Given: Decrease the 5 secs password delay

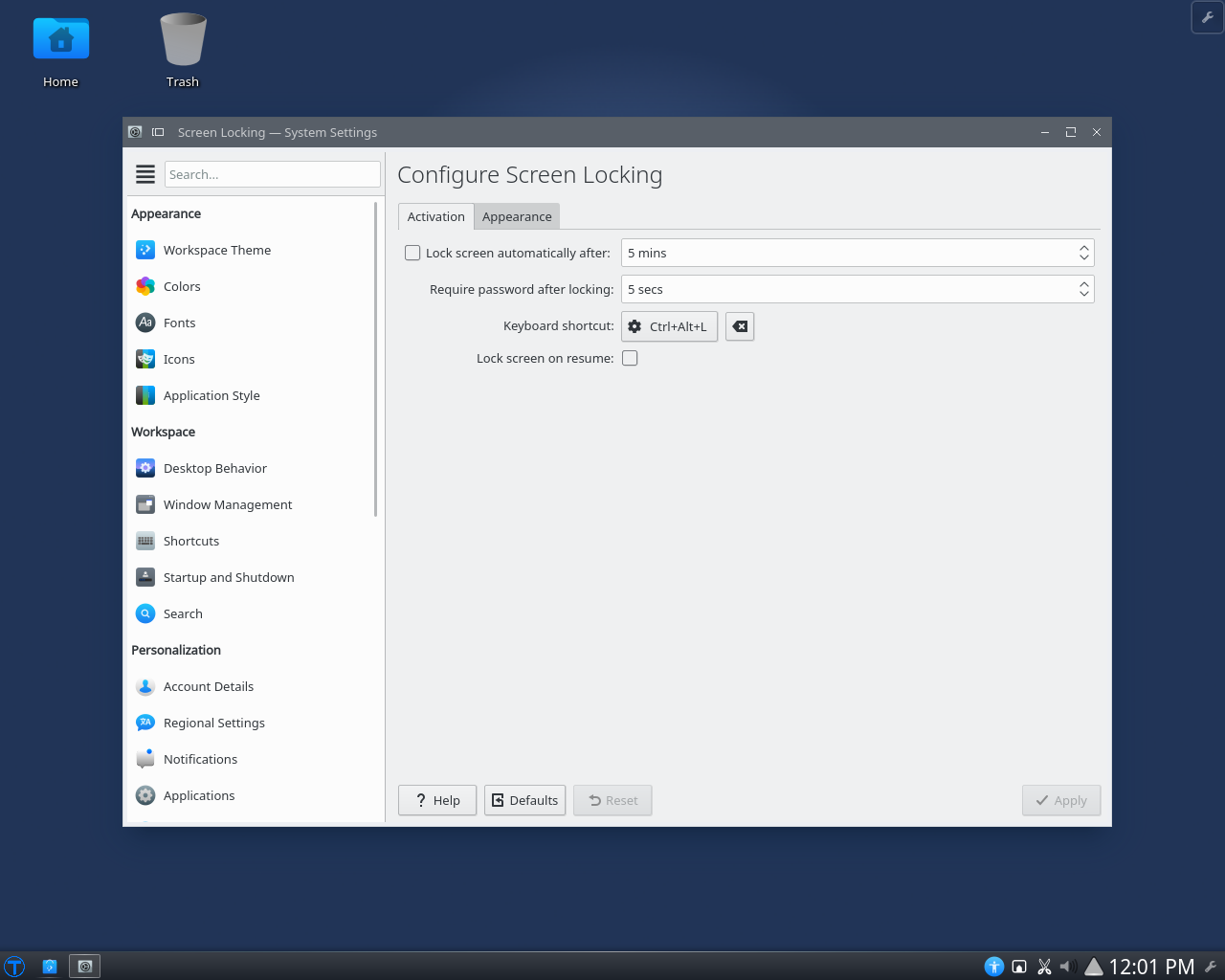Looking at the screenshot, I should click(1084, 294).
